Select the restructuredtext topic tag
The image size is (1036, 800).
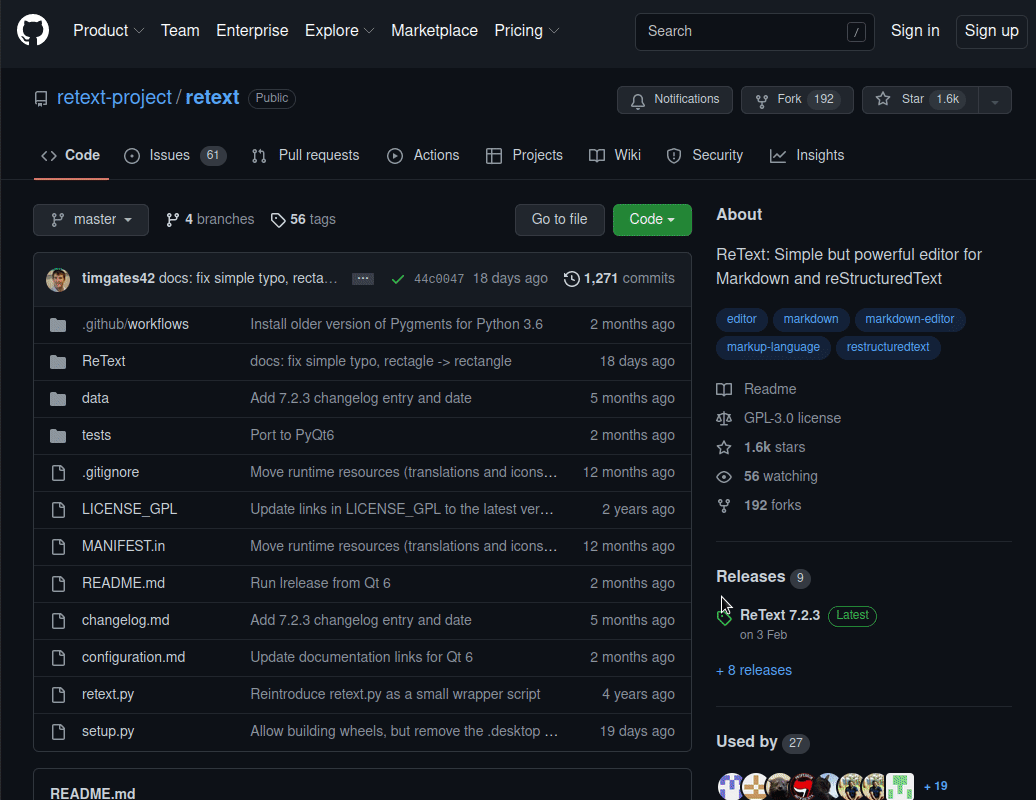point(888,347)
